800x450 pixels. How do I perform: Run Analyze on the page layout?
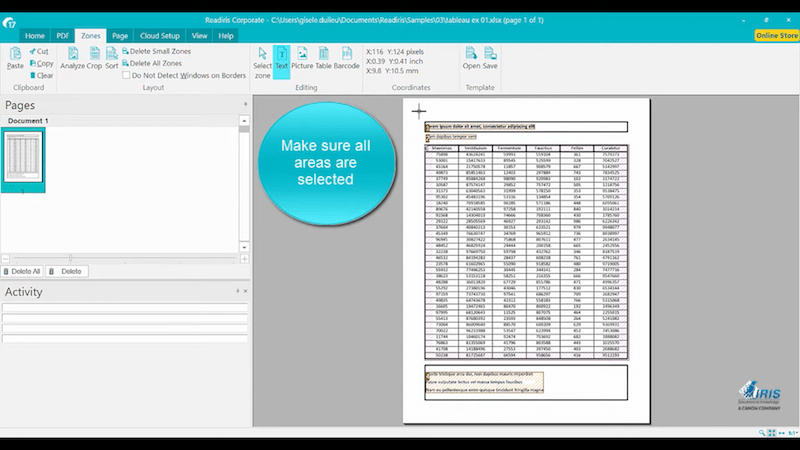pyautogui.click(x=72, y=58)
